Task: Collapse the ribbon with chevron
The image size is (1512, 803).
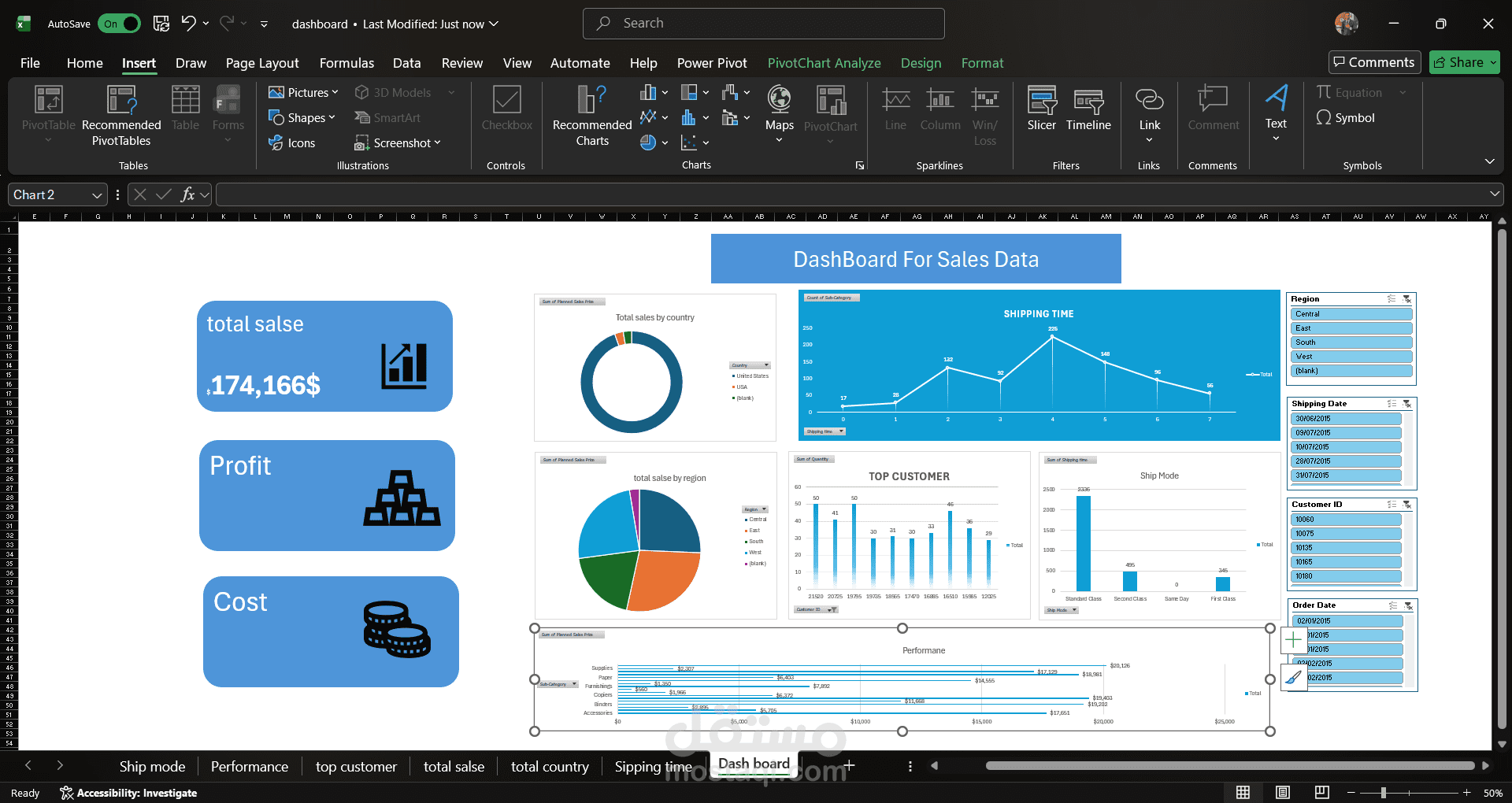Action: click(1489, 161)
